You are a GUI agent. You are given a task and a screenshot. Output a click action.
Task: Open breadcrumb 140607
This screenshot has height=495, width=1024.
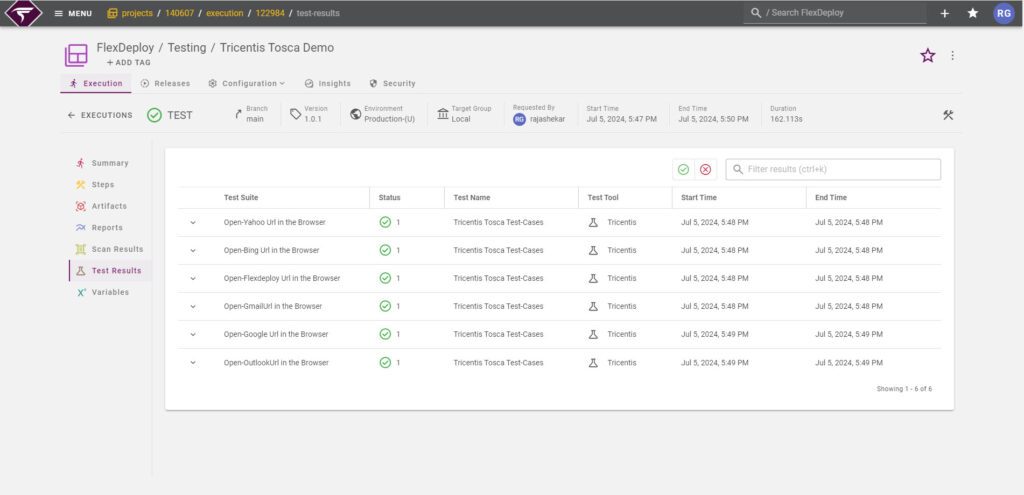pos(180,13)
